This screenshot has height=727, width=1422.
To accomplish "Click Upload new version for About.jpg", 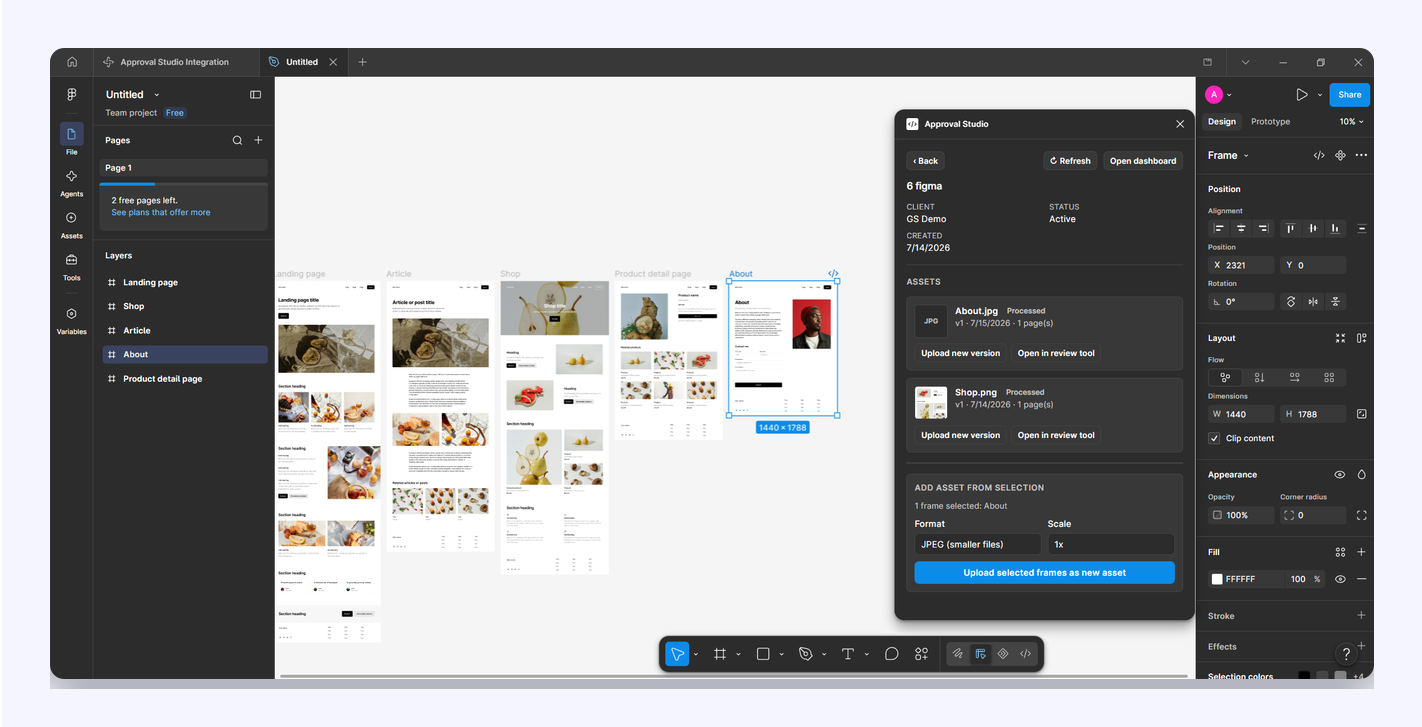I will 960,353.
